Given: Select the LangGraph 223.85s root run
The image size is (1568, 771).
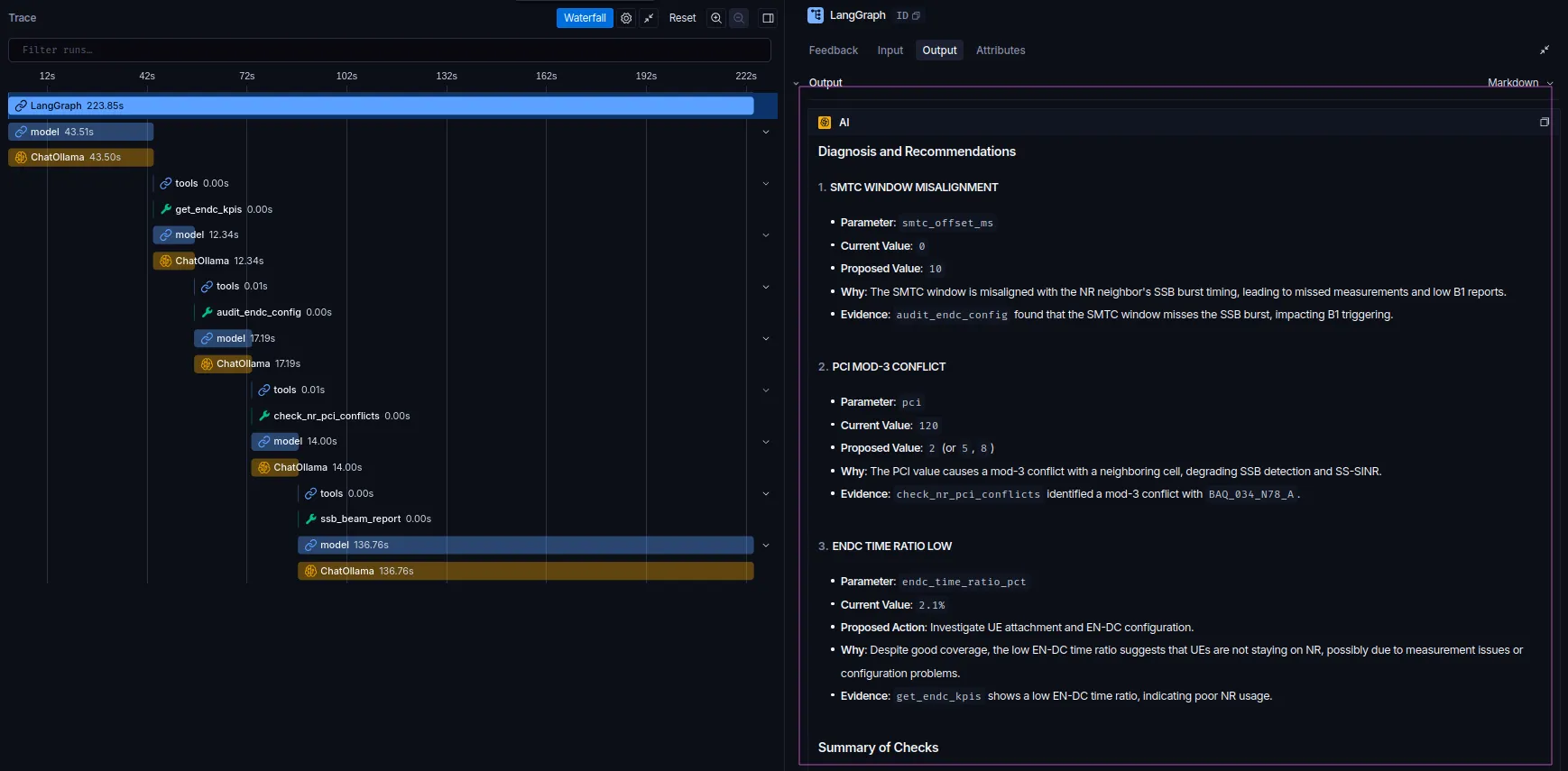Looking at the screenshot, I should click(x=381, y=106).
